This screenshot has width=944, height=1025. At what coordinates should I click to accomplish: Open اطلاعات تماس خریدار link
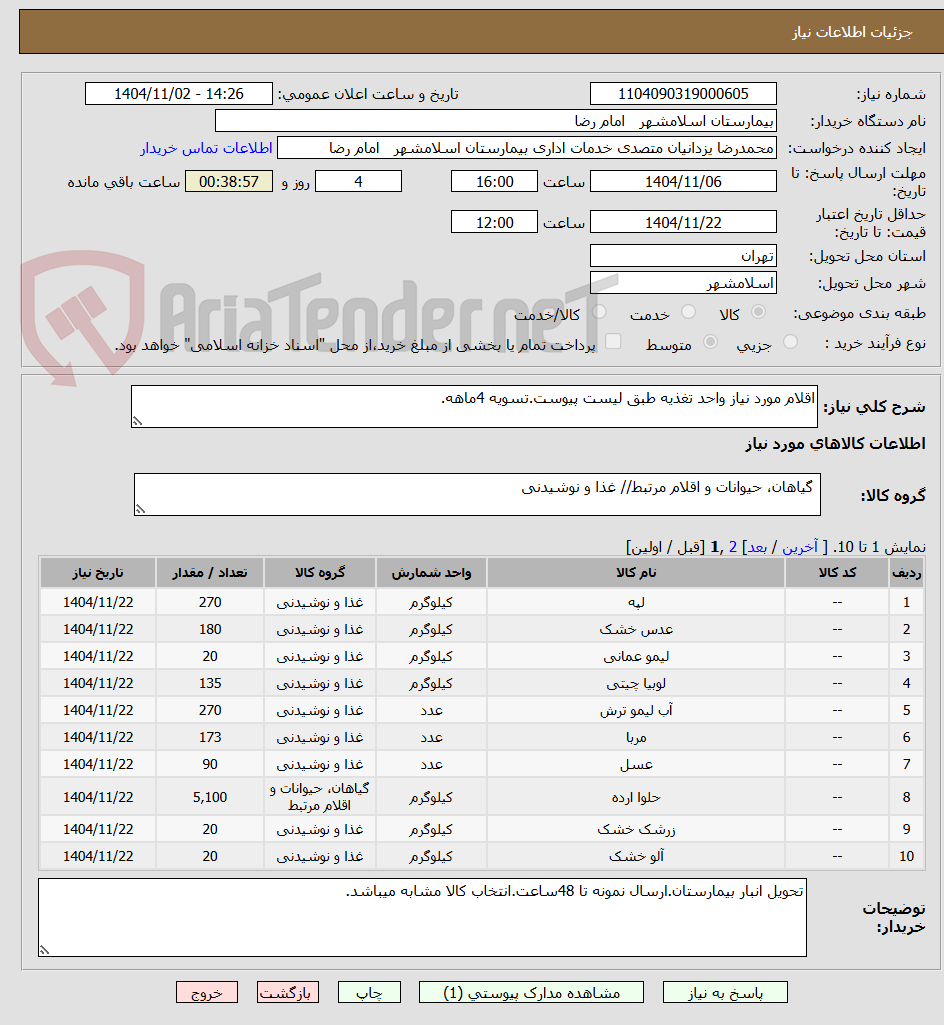point(206,148)
